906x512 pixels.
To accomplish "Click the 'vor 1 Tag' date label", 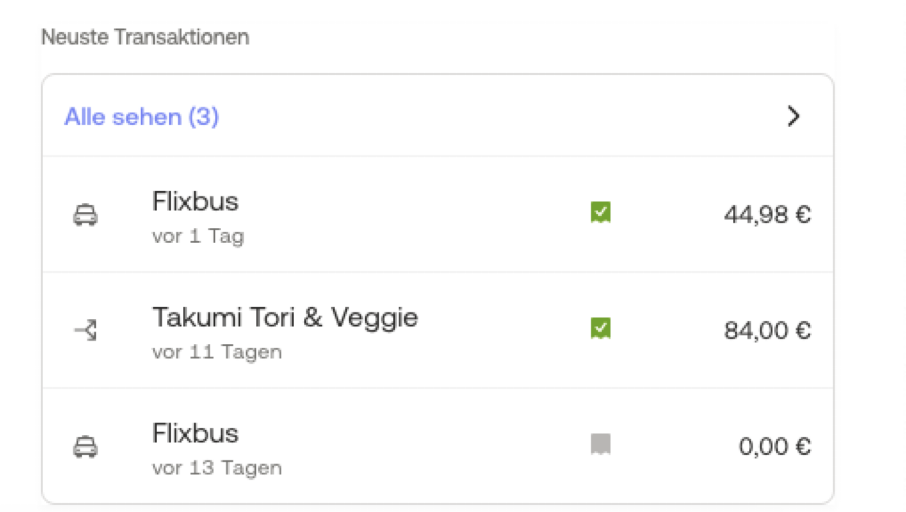I will tap(198, 236).
